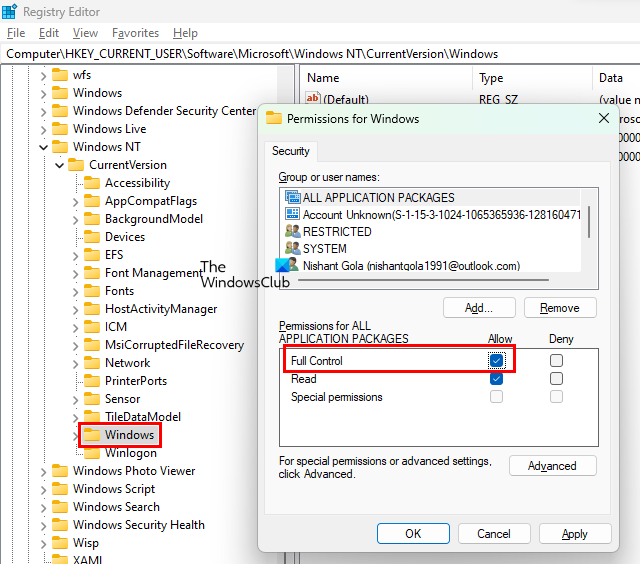The image size is (640, 564).
Task: Click the Type column header
Action: tap(491, 78)
